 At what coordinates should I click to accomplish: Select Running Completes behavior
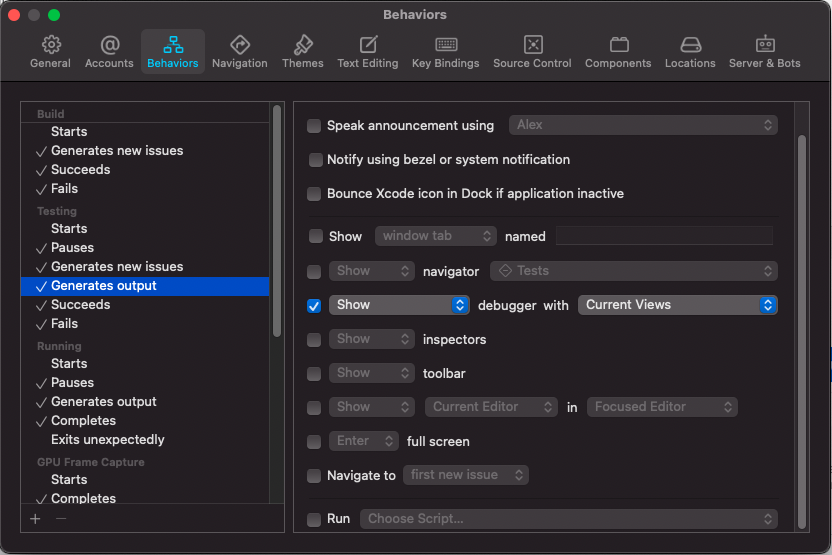click(x=144, y=421)
